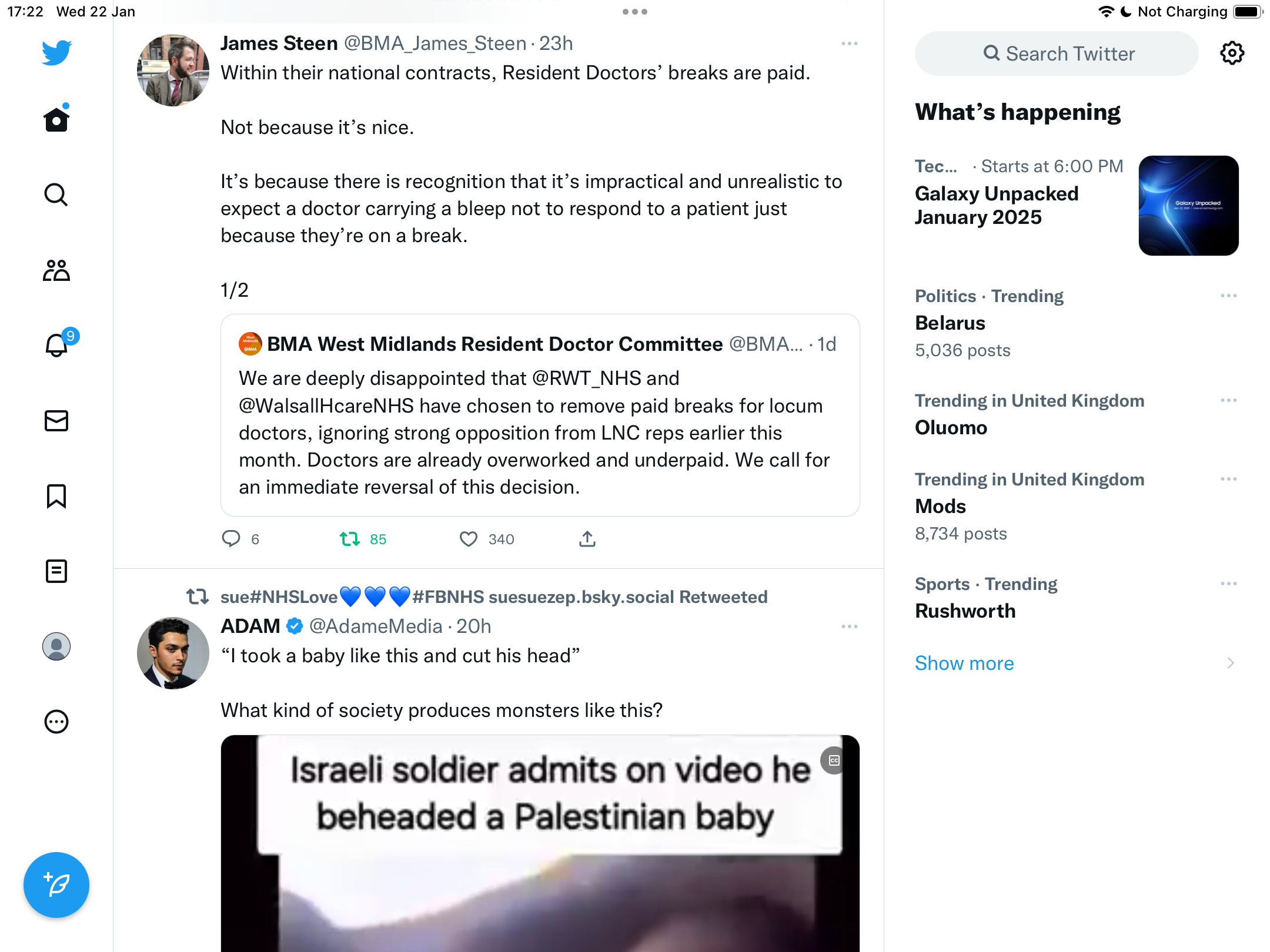
Task: Focus the Search Twitter field
Action: pos(1057,53)
